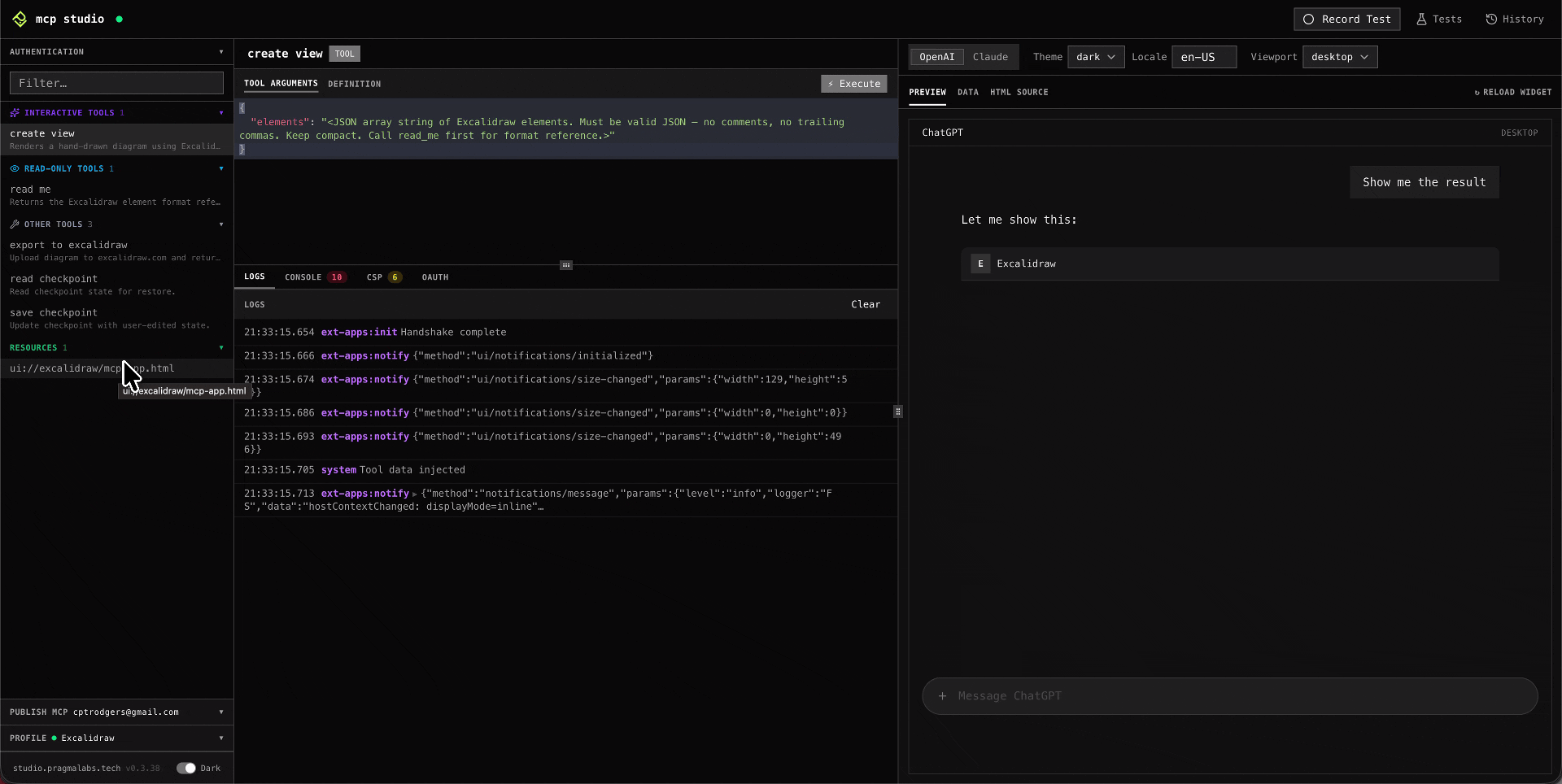Expand the notifications/message log entry

click(x=415, y=494)
